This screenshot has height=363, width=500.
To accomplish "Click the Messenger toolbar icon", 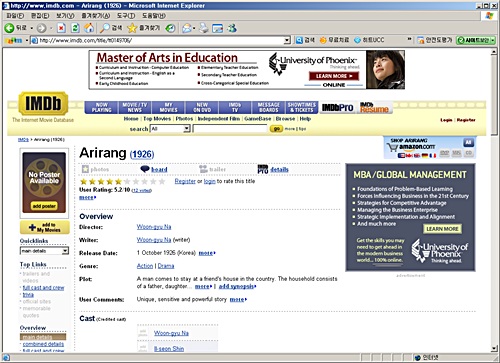I will pos(232,28).
